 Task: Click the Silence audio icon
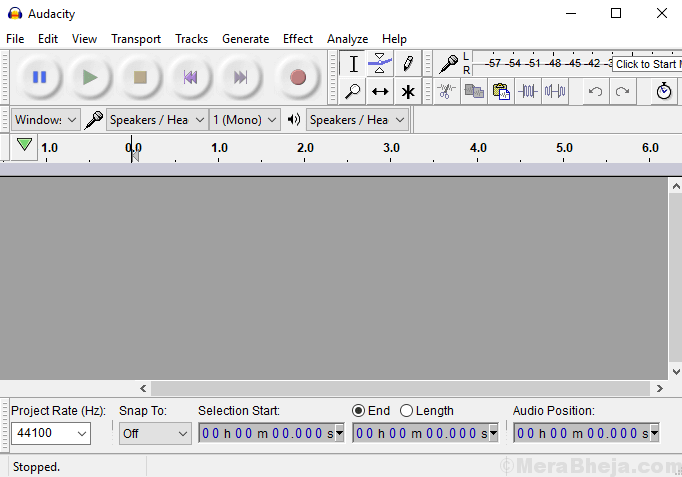click(555, 91)
